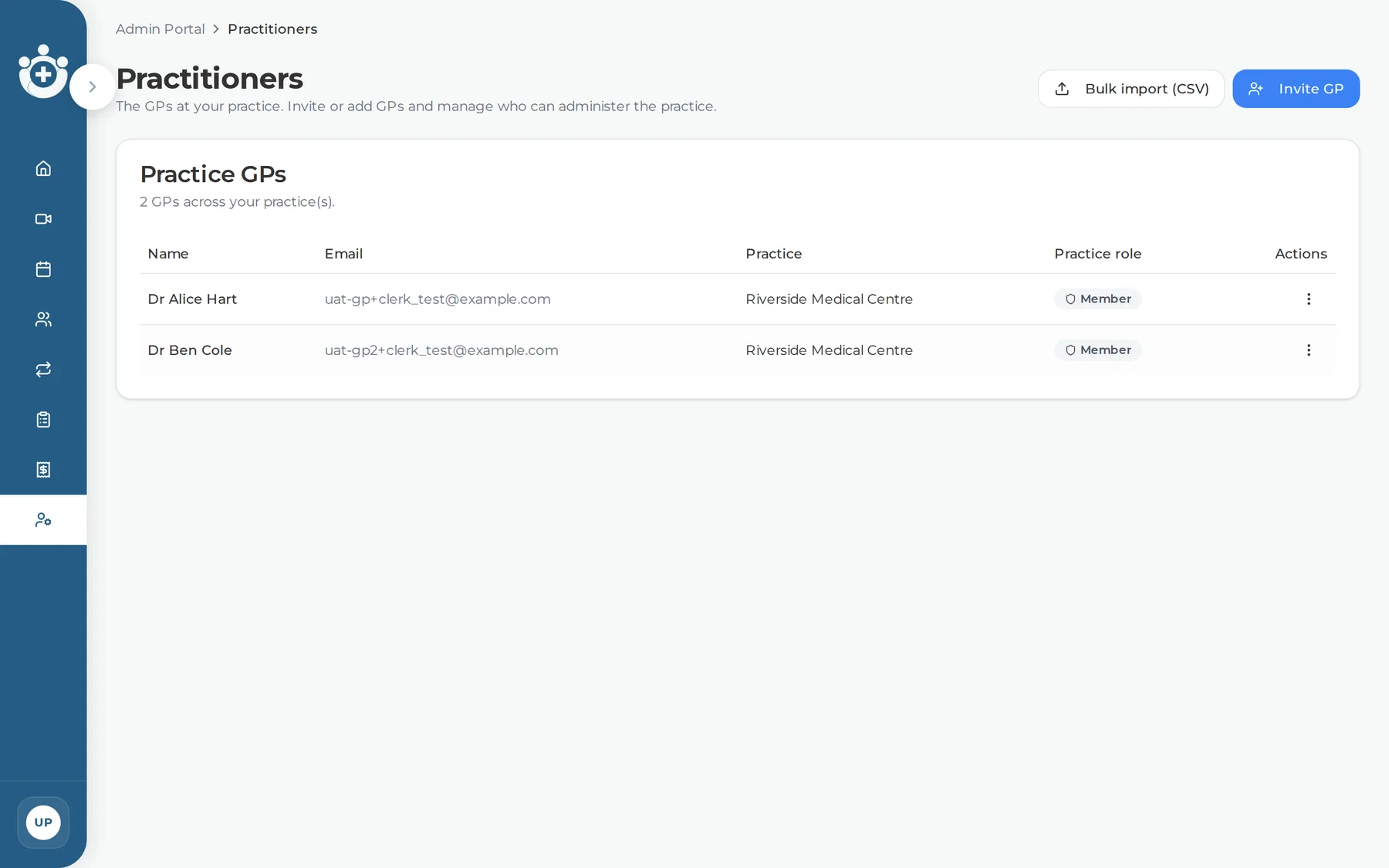Screen dimensions: 1389x868
Task: Open the transfers arrows sidebar icon
Action: coord(43,370)
